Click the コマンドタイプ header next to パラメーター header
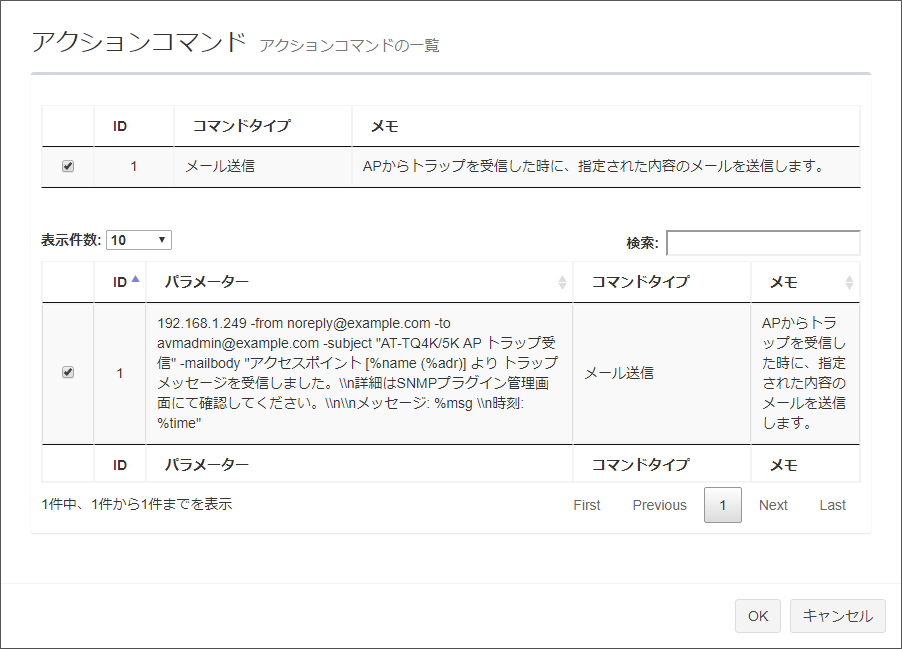 pos(640,282)
